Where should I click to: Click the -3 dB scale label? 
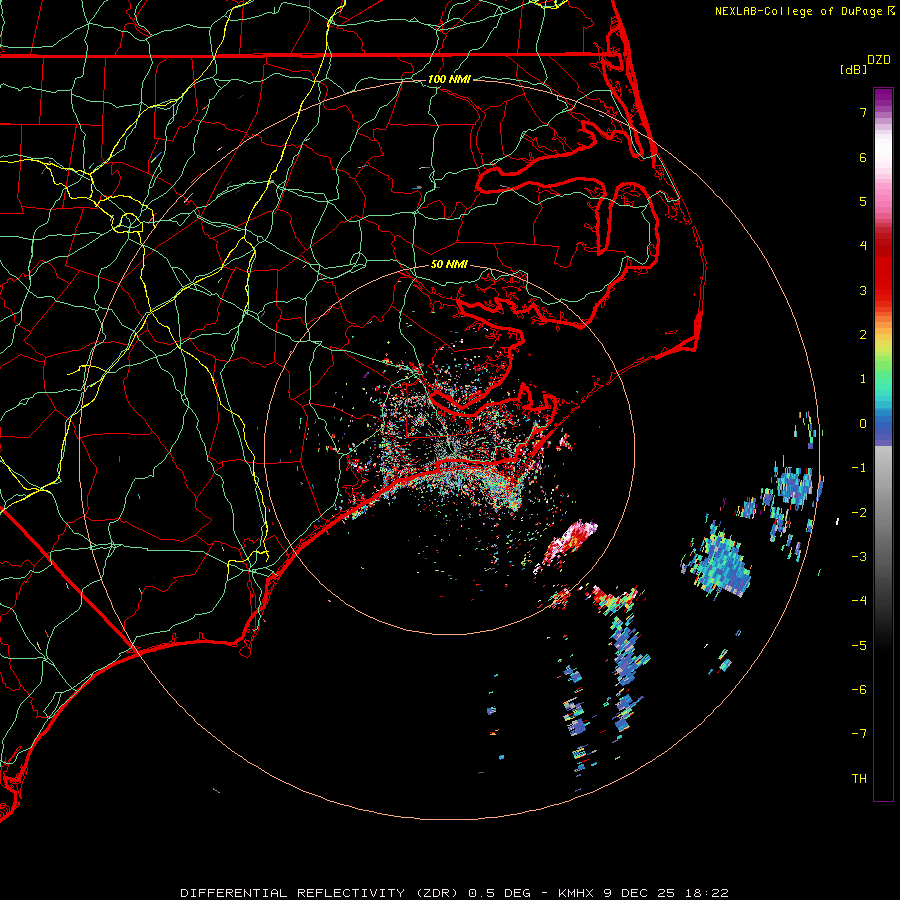(x=859, y=557)
